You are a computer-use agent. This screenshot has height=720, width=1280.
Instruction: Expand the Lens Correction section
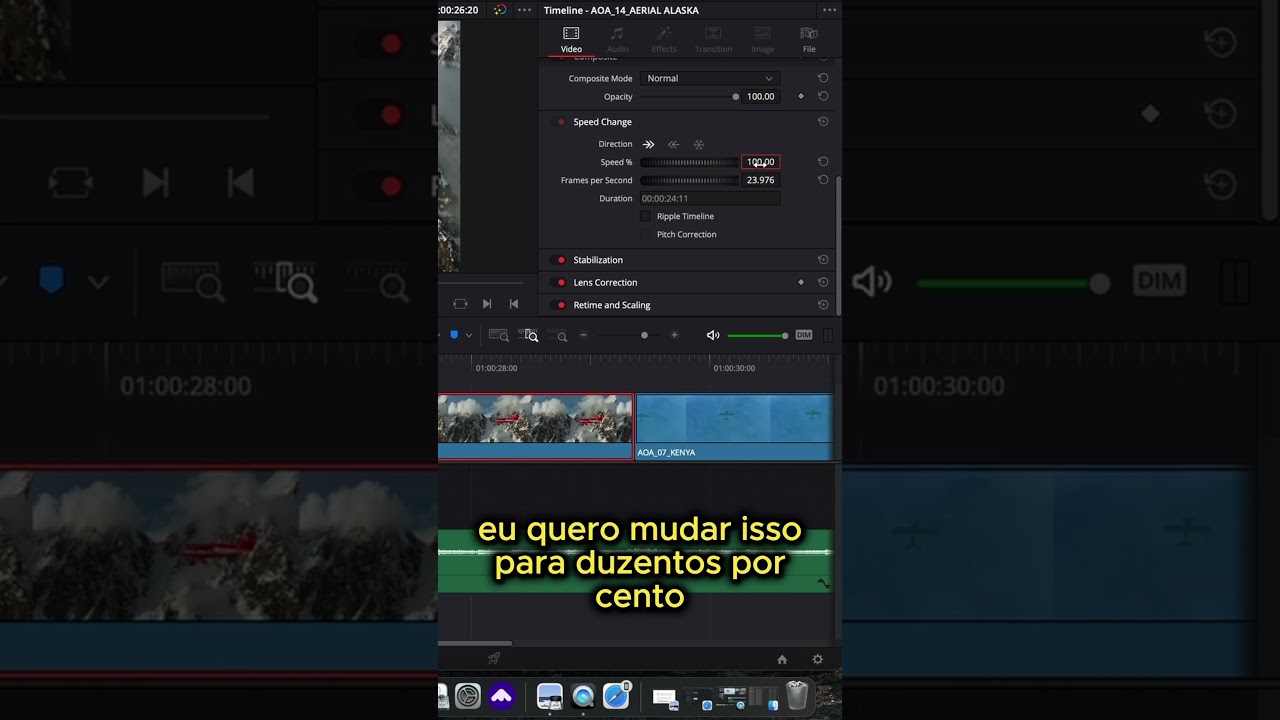tap(605, 283)
